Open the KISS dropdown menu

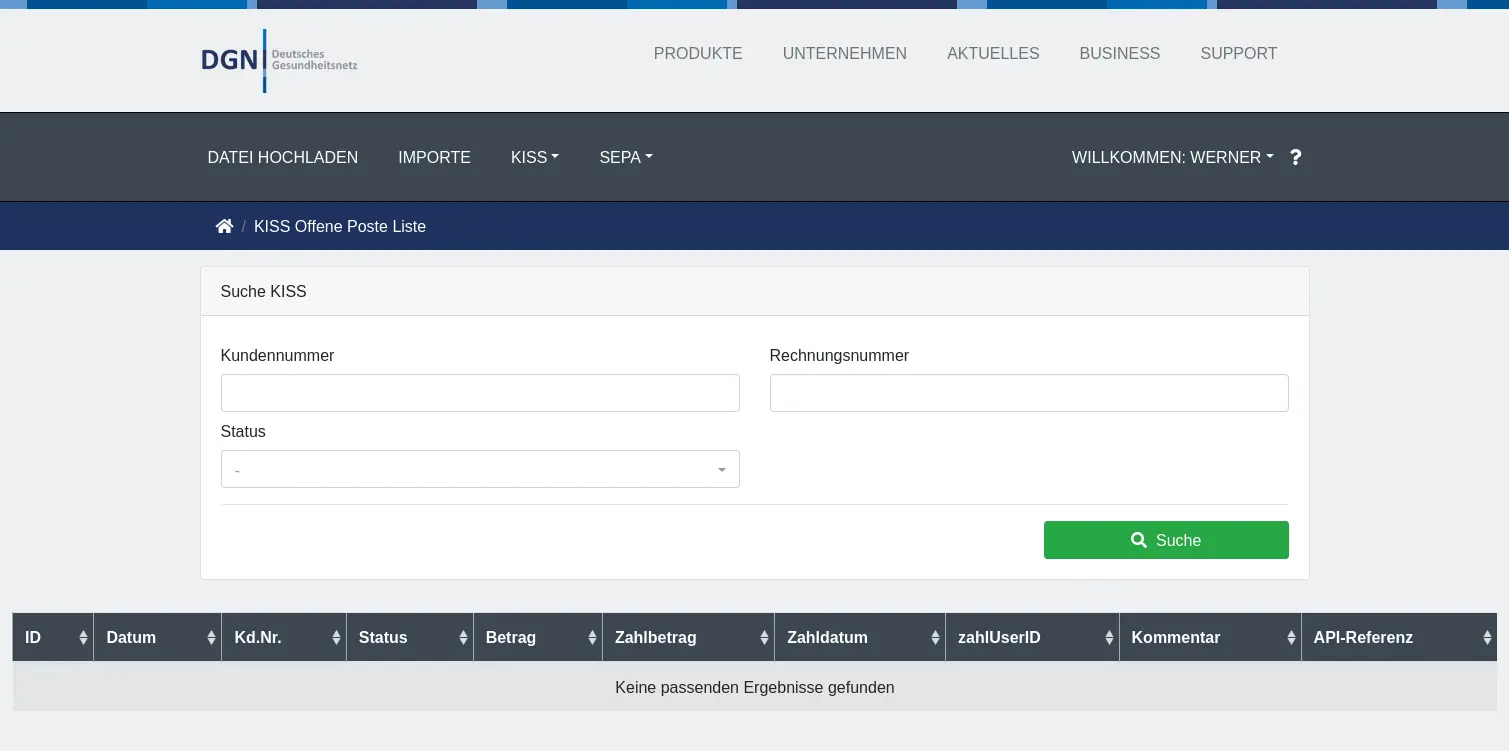[534, 157]
